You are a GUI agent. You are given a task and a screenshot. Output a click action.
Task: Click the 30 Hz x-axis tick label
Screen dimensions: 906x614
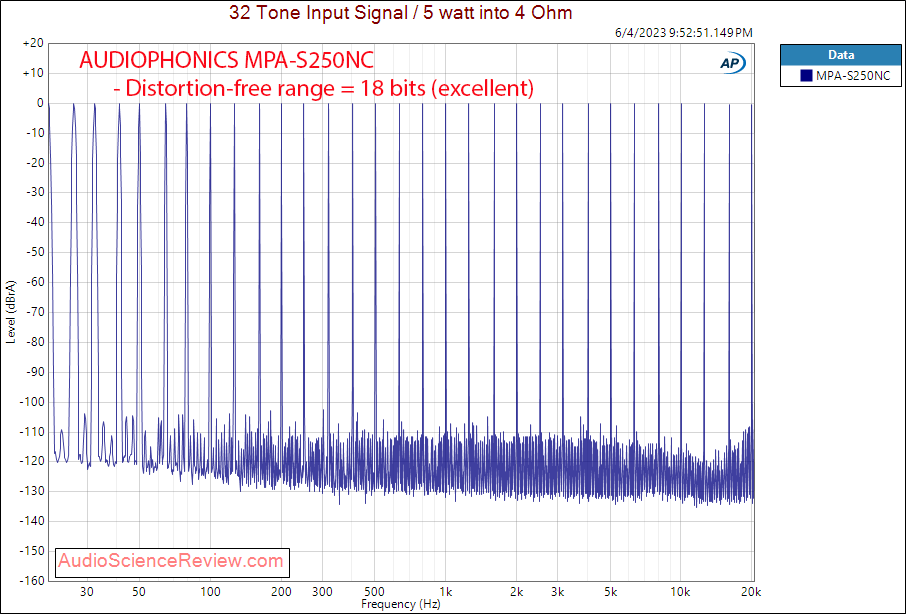click(87, 592)
